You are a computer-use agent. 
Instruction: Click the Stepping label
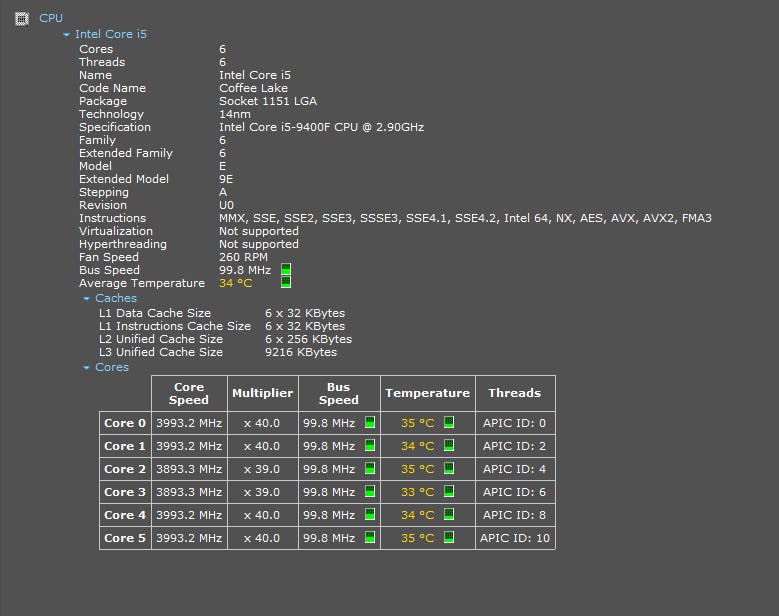(103, 192)
